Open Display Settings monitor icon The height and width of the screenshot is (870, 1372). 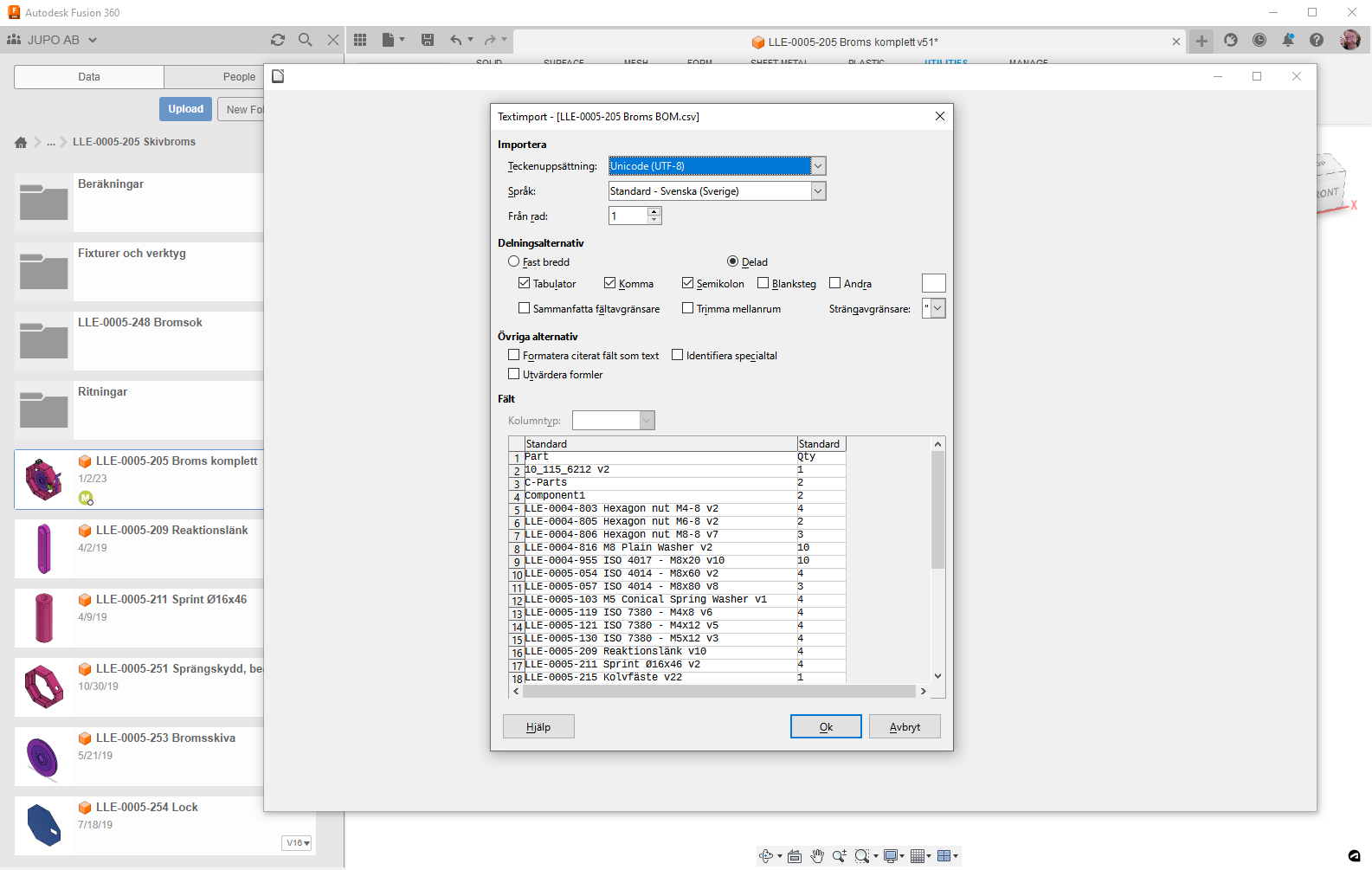(x=890, y=856)
